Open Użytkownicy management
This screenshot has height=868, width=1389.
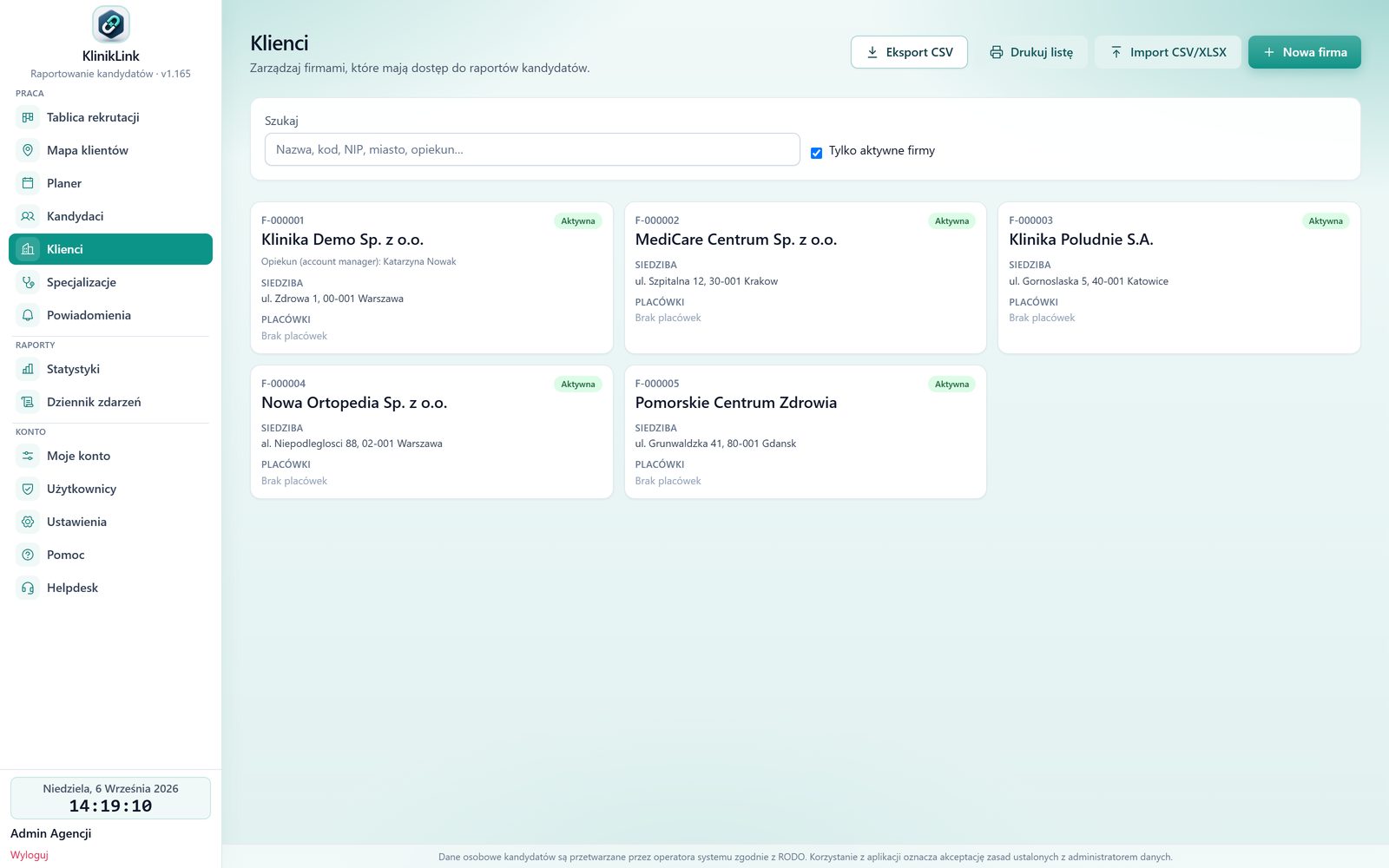[x=110, y=489]
